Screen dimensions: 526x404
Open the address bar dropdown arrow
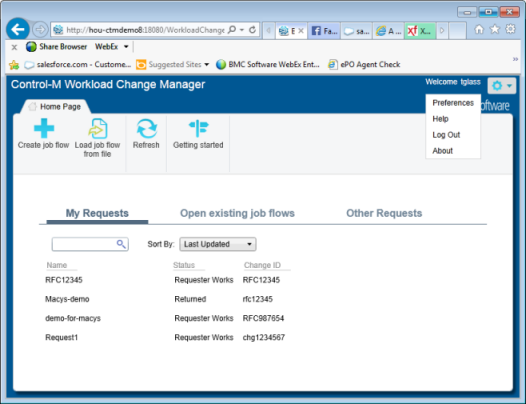click(242, 30)
